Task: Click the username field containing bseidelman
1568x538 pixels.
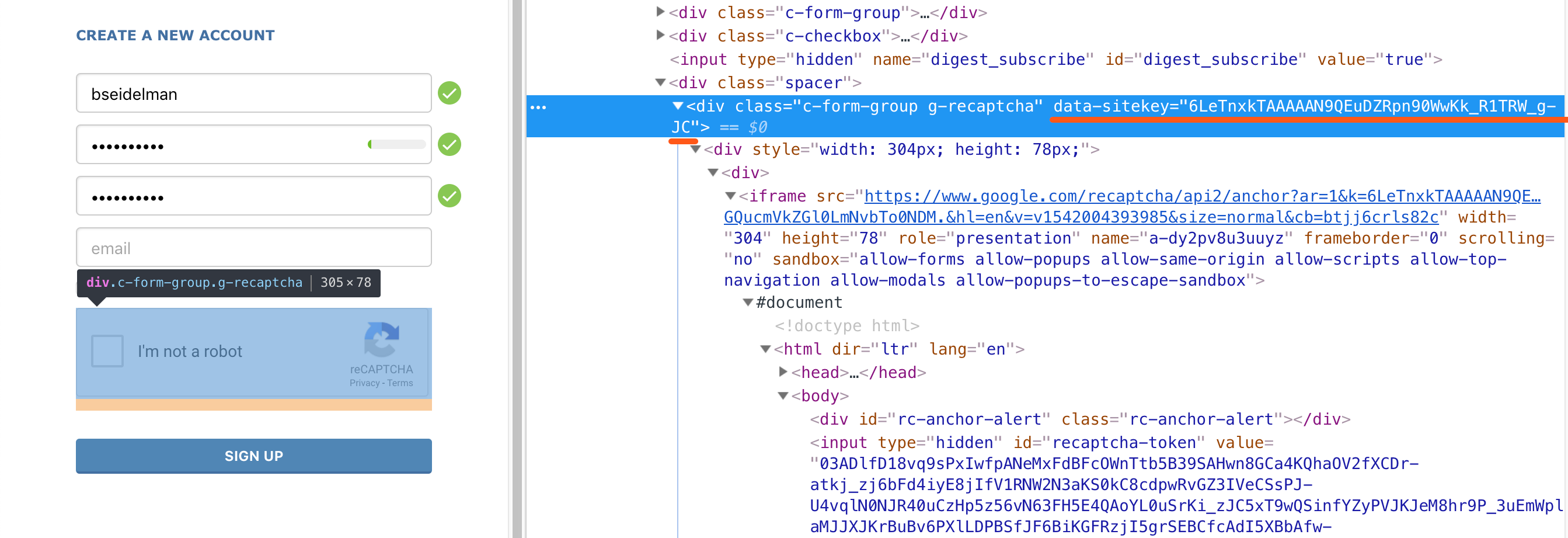Action: [253, 93]
